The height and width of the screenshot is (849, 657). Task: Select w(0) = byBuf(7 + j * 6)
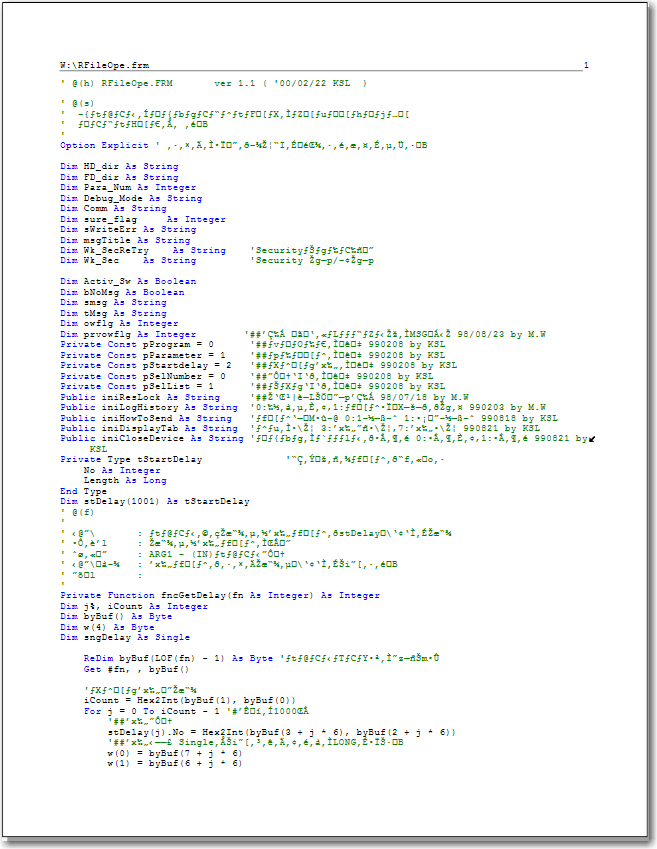174,753
